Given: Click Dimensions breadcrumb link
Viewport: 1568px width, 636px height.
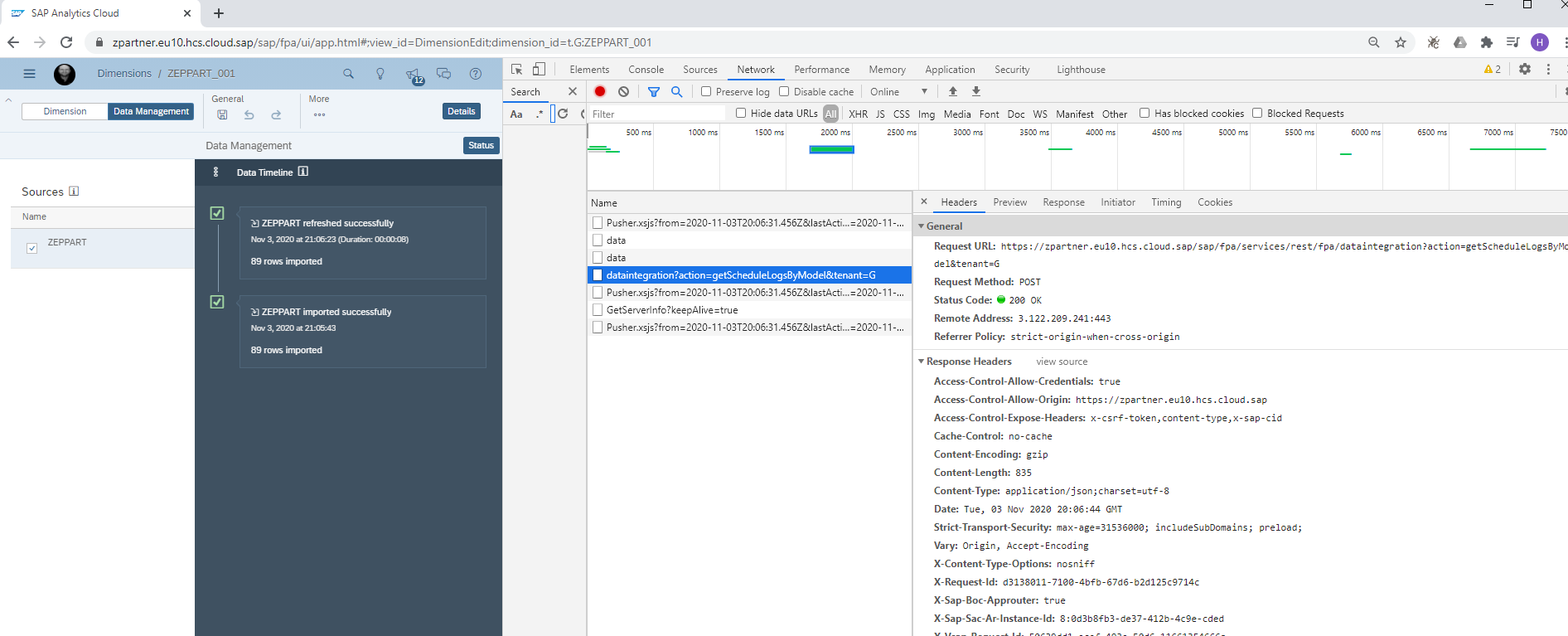Looking at the screenshot, I should point(124,73).
